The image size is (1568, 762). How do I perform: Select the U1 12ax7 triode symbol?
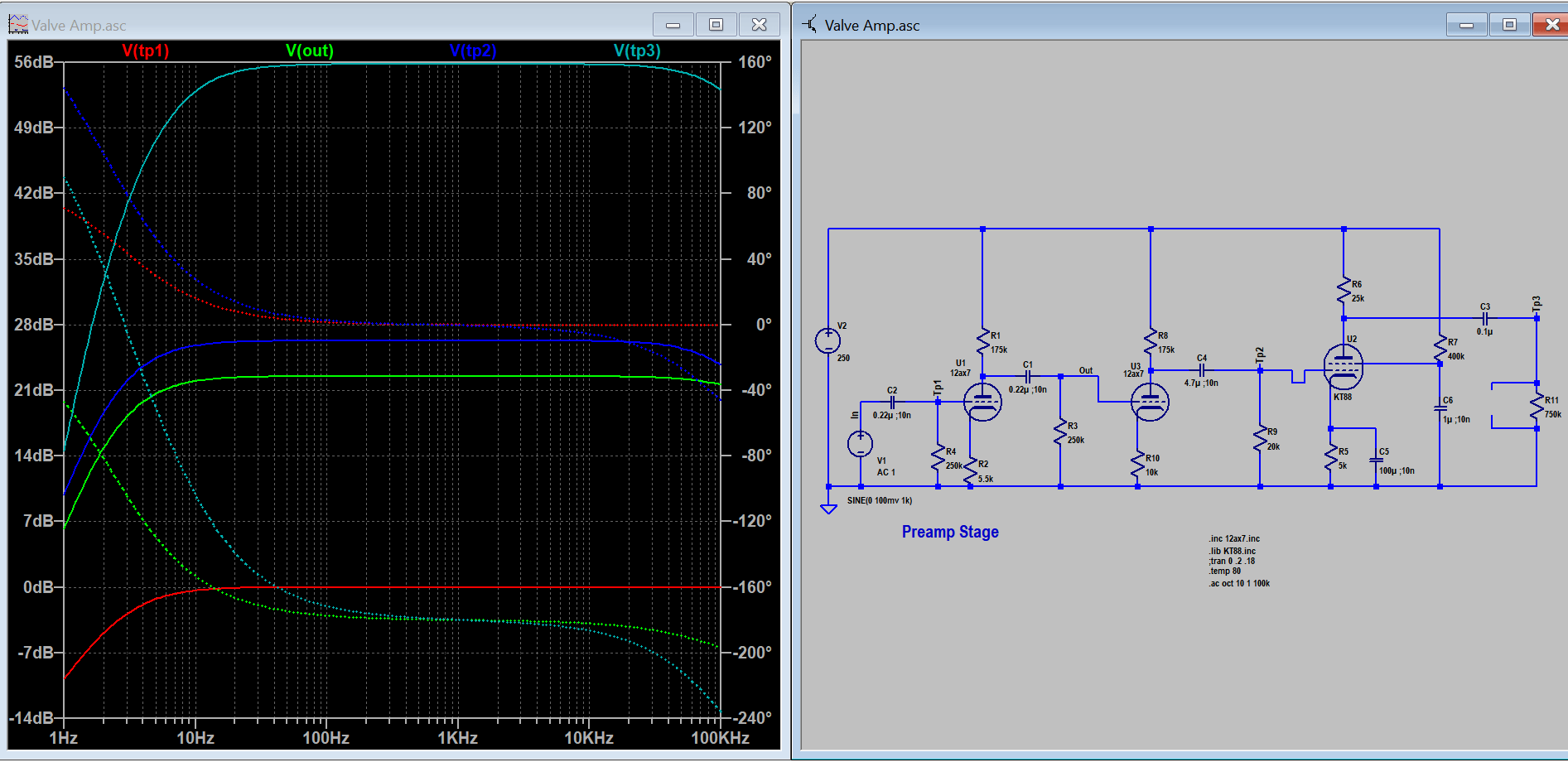click(983, 403)
